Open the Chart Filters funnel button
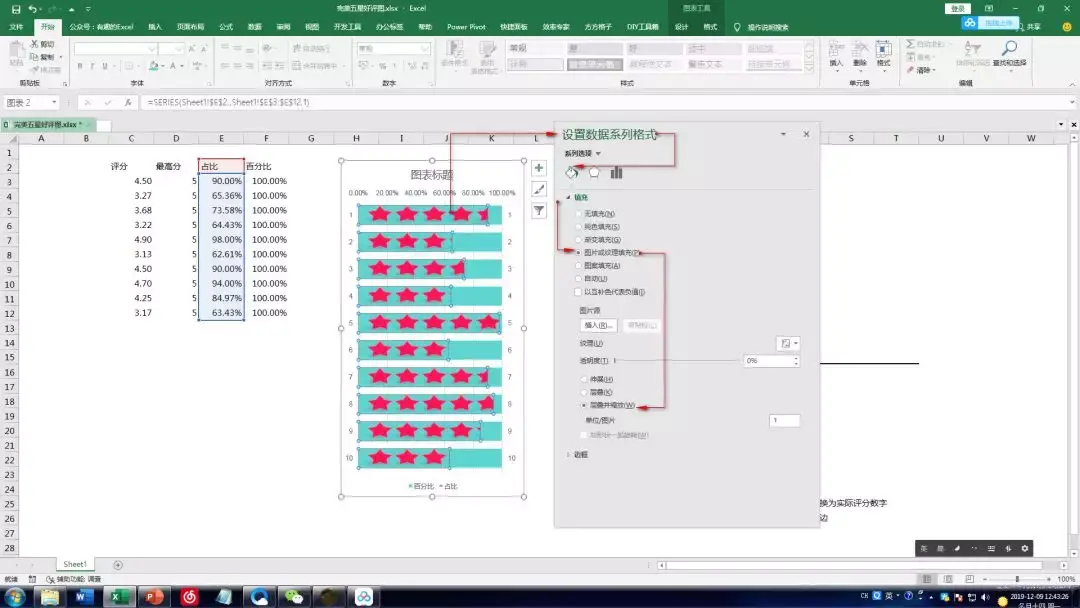 tap(539, 210)
